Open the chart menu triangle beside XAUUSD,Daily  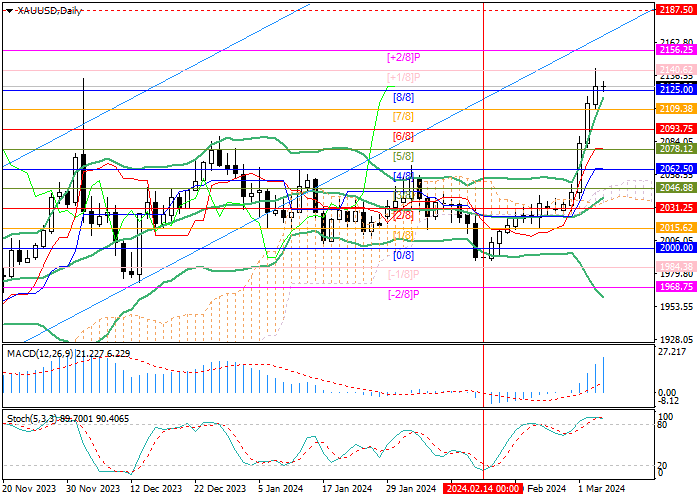[x=9, y=11]
